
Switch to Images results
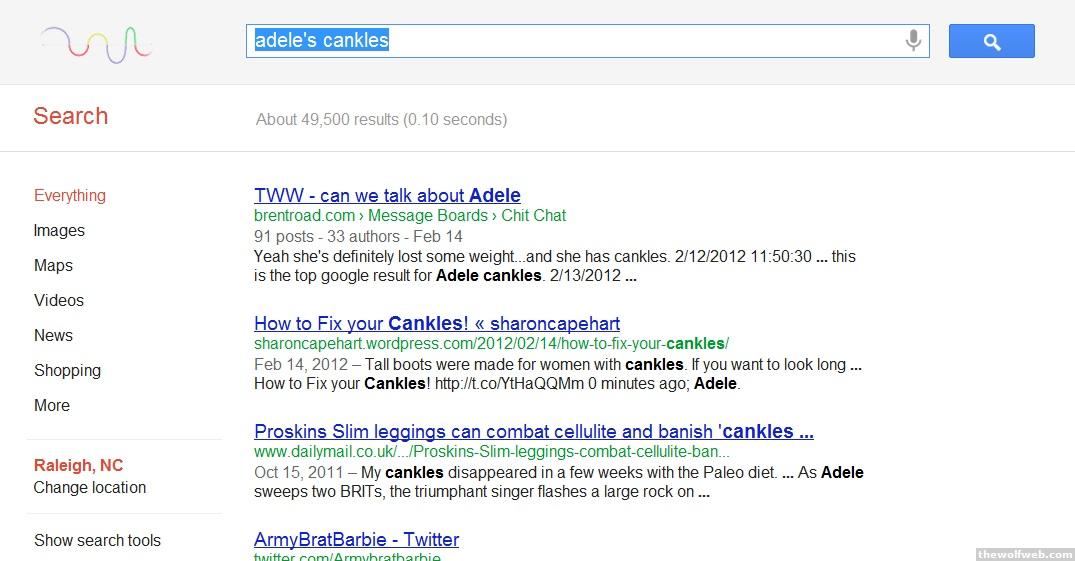(x=59, y=231)
